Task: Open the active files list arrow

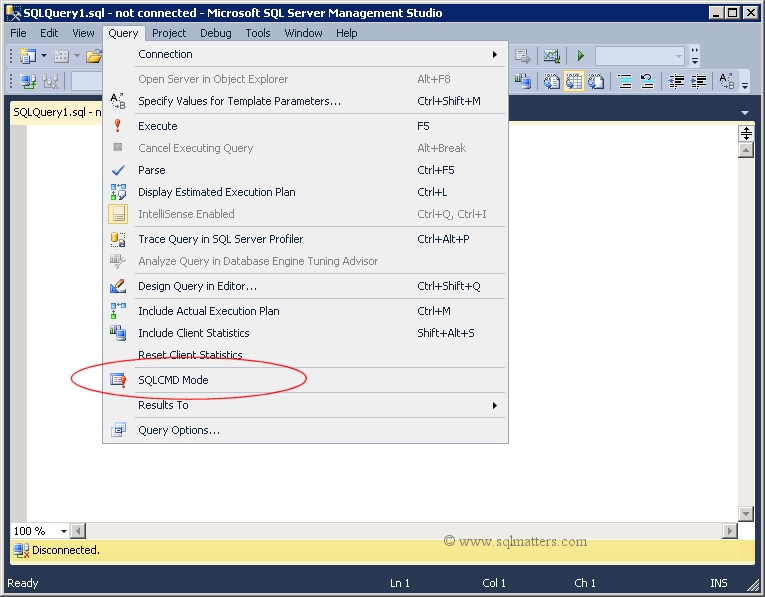Action: [x=745, y=113]
